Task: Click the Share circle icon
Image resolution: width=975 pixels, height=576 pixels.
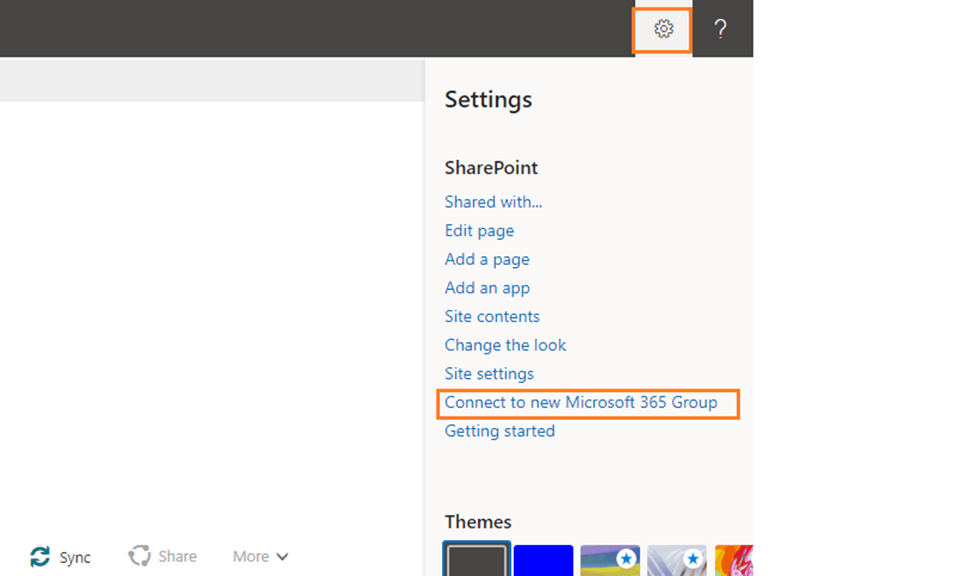Action: pos(139,556)
